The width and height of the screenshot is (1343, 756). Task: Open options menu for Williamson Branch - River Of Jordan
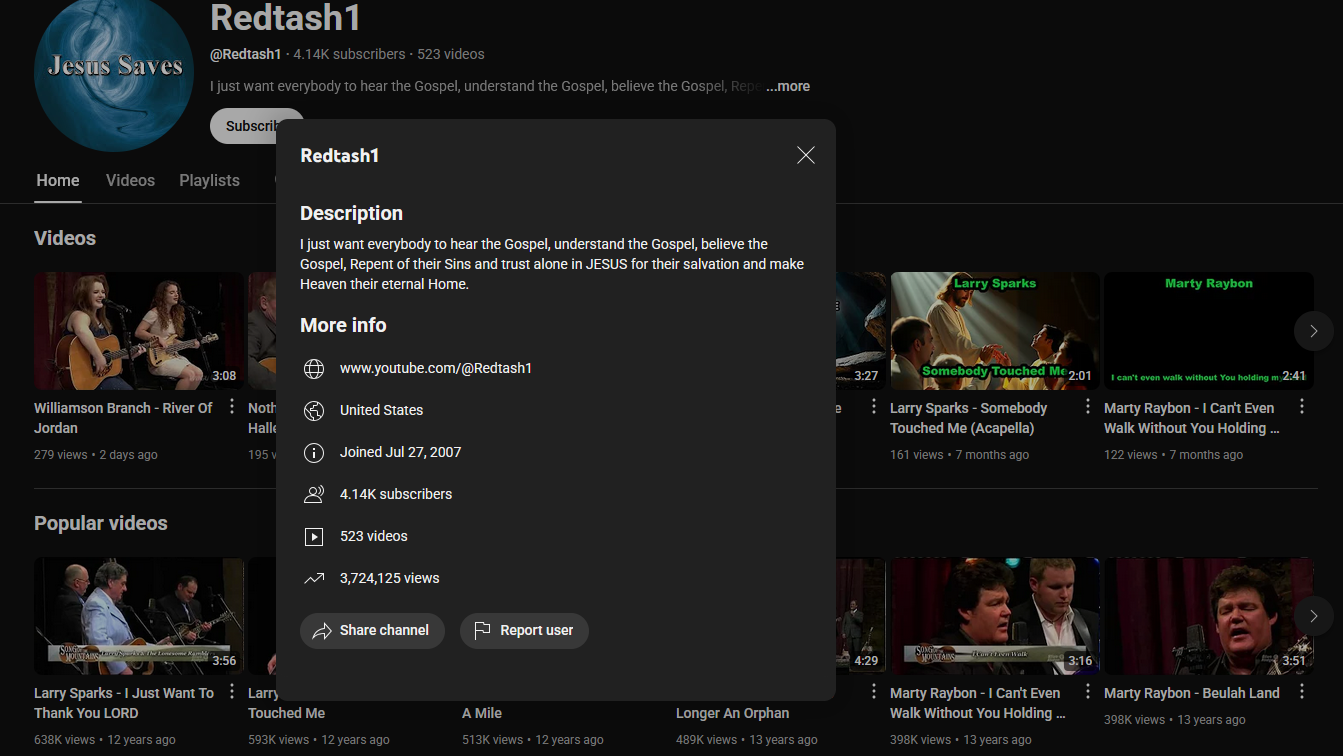point(232,407)
